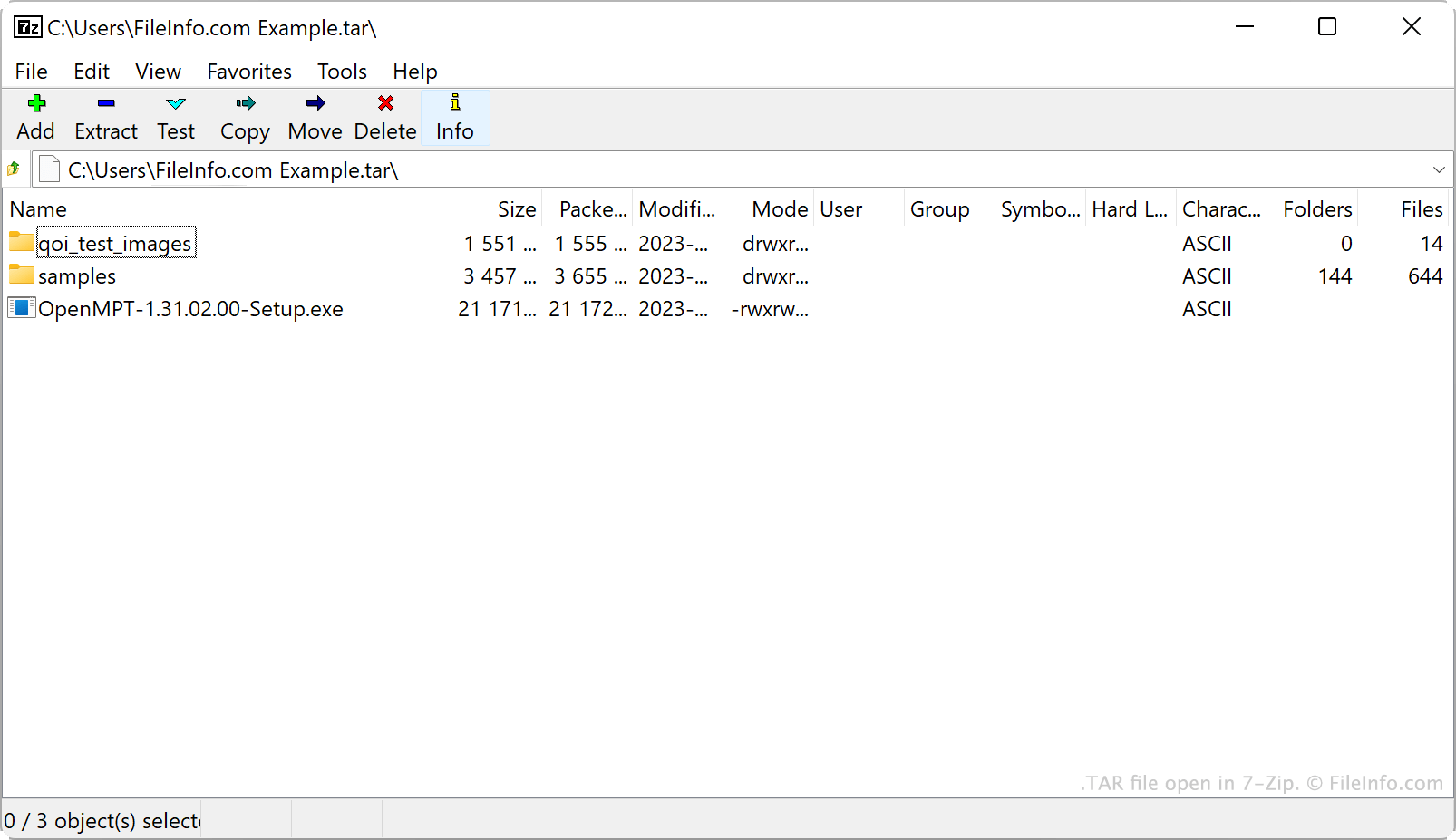
Task: Sort files by the Size column
Action: coord(517,208)
